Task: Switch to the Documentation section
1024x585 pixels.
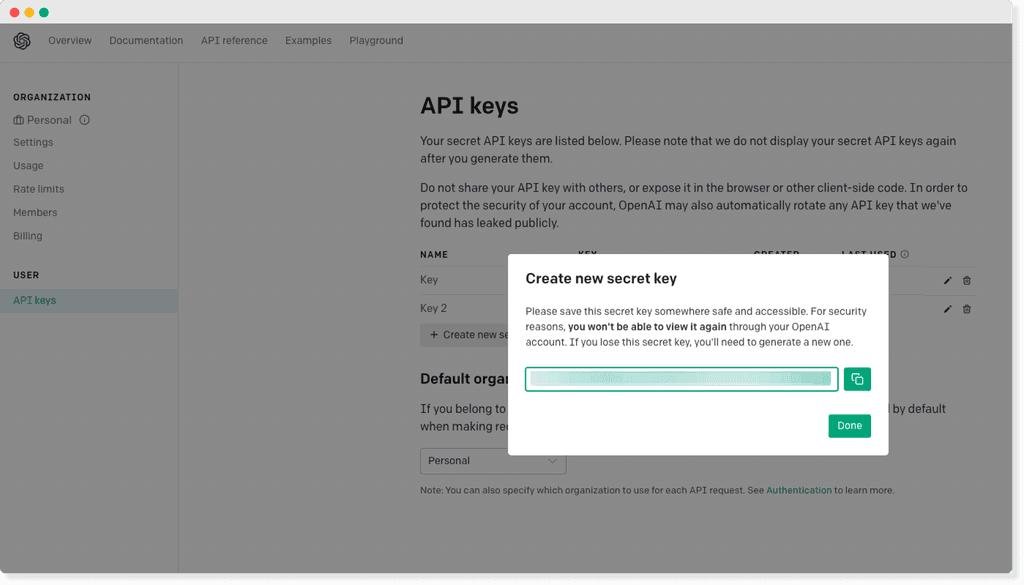Action: [x=146, y=40]
